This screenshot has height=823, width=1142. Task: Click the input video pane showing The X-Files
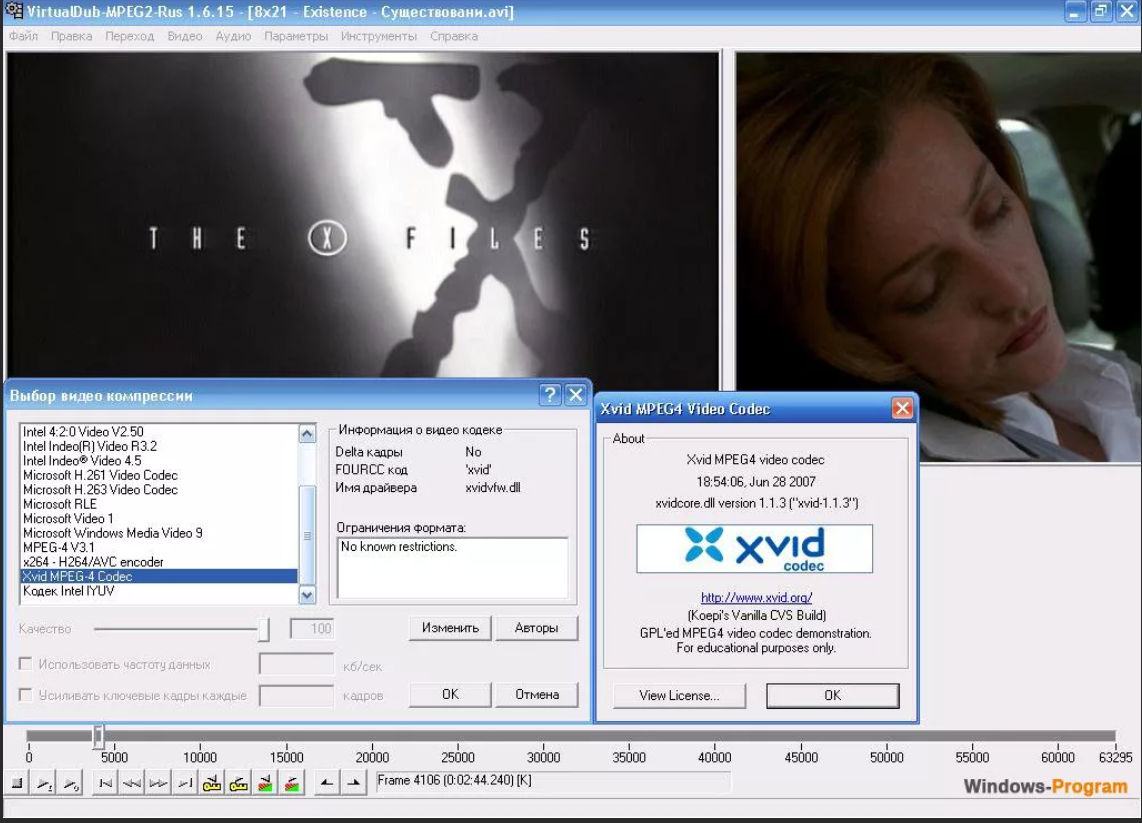pyautogui.click(x=363, y=215)
